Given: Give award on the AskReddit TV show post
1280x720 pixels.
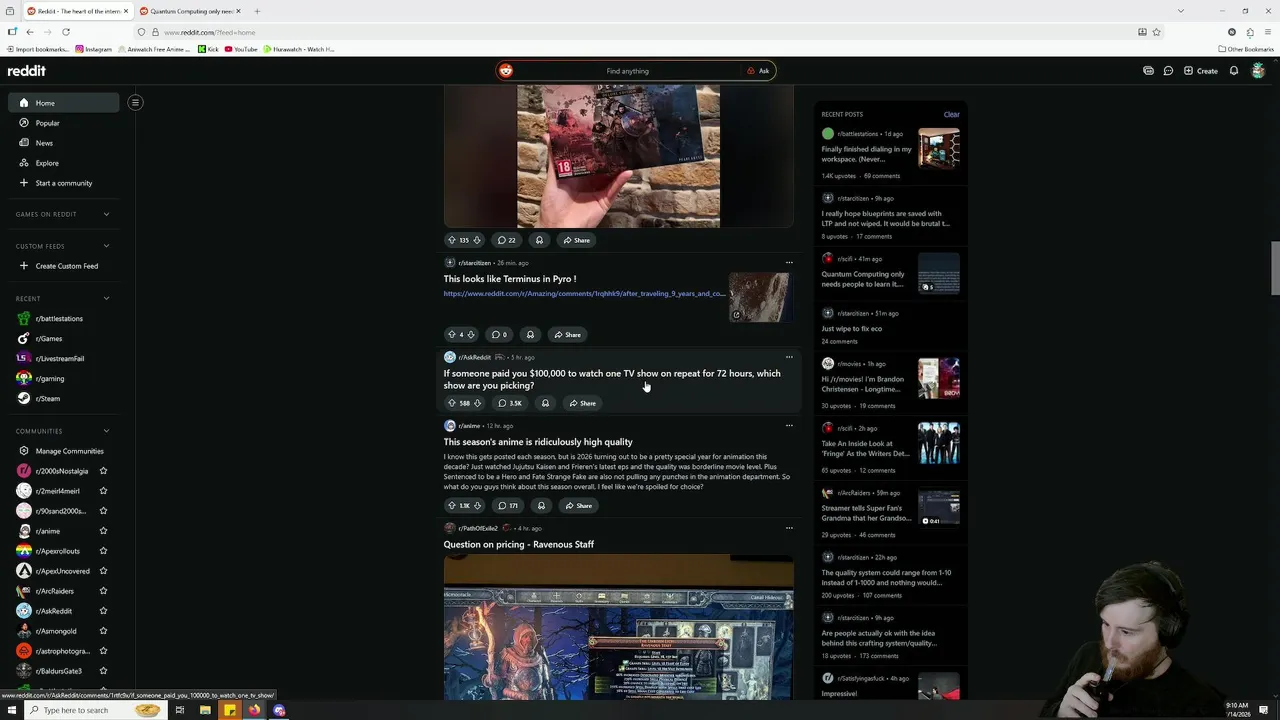Looking at the screenshot, I should pos(545,403).
